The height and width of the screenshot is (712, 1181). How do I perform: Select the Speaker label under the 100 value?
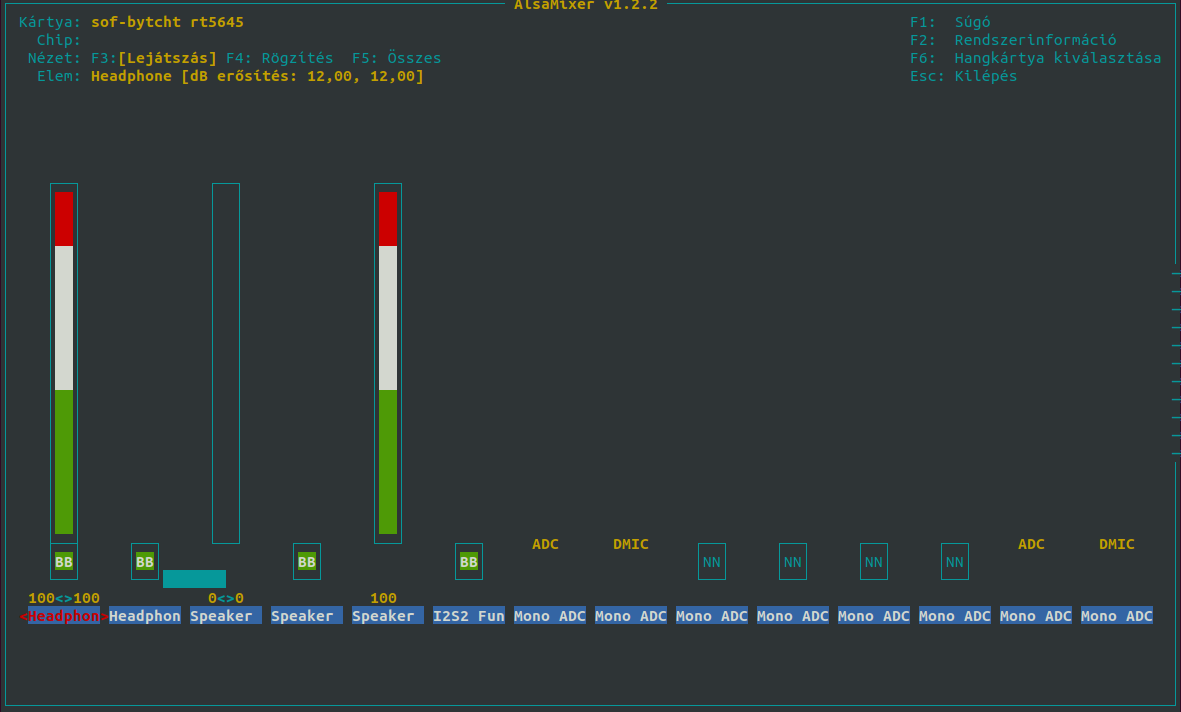pos(388,616)
